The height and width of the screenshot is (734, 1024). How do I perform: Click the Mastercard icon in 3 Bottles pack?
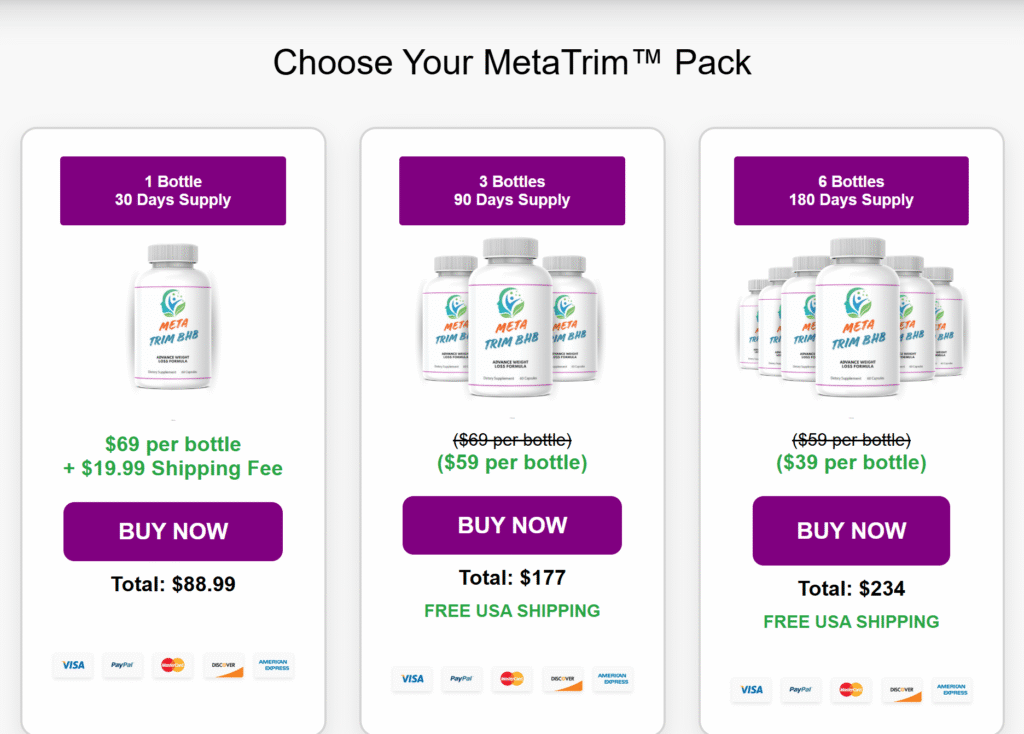point(512,679)
